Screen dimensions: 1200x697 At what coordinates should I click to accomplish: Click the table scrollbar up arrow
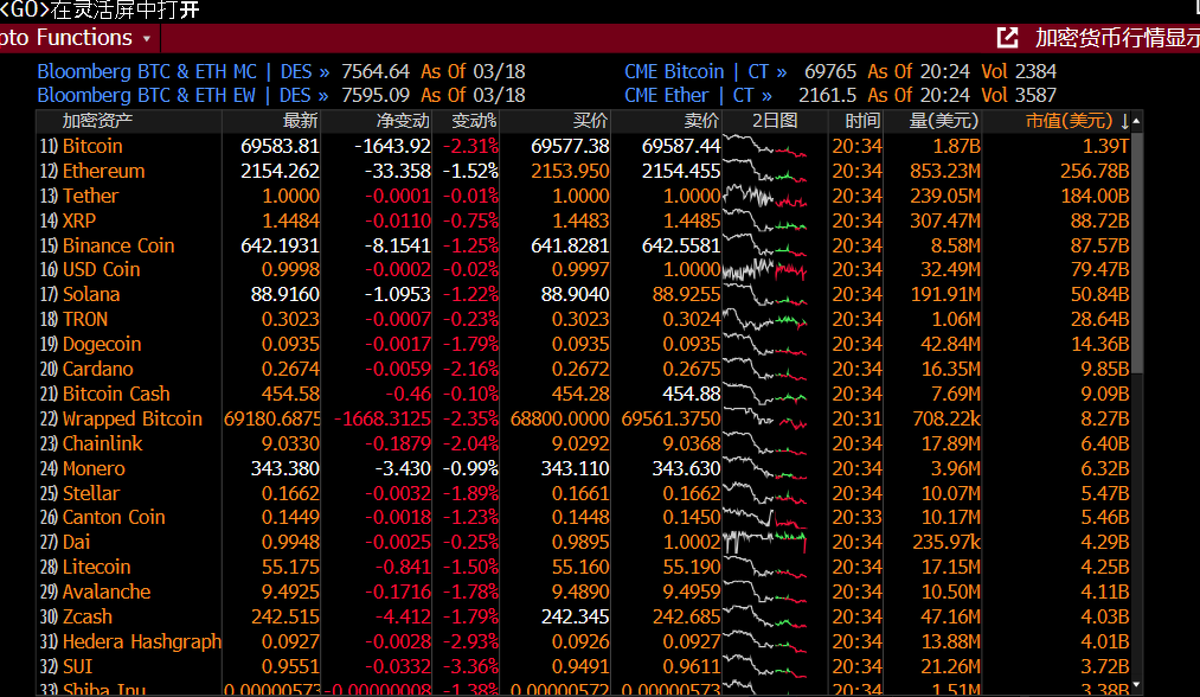(x=1137, y=121)
